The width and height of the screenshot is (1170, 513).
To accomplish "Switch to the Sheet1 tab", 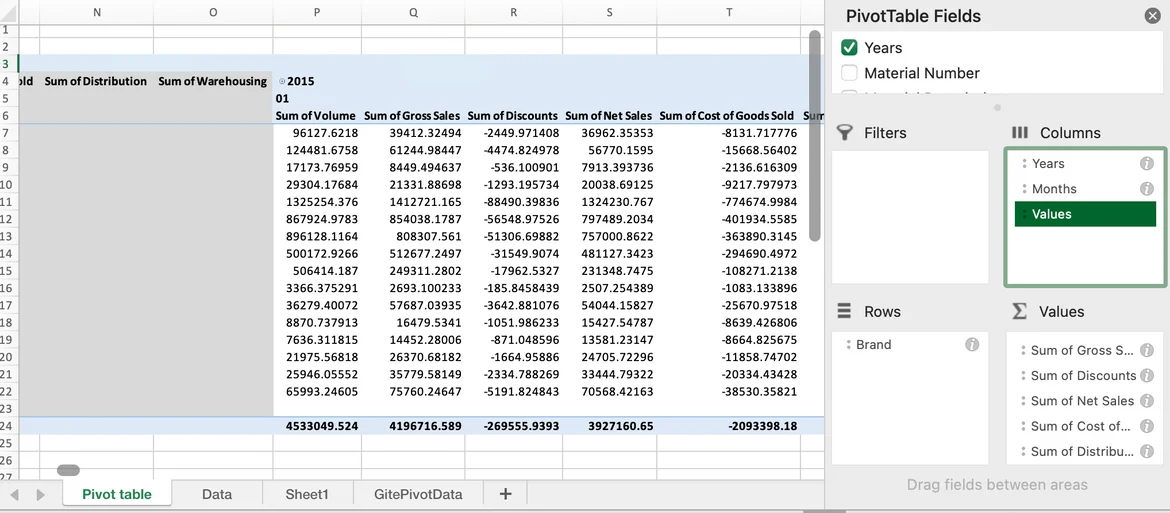I will click(306, 494).
